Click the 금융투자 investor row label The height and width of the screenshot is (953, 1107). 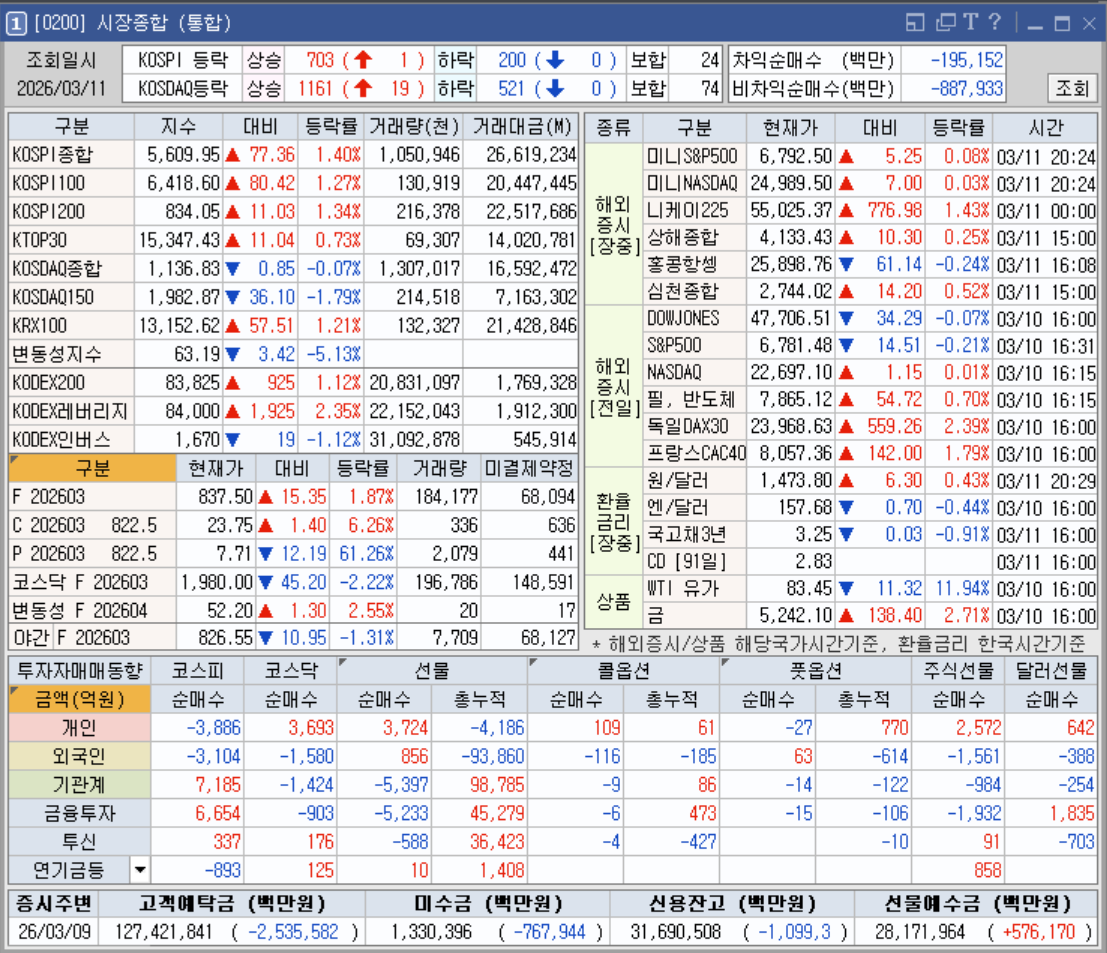[x=80, y=813]
